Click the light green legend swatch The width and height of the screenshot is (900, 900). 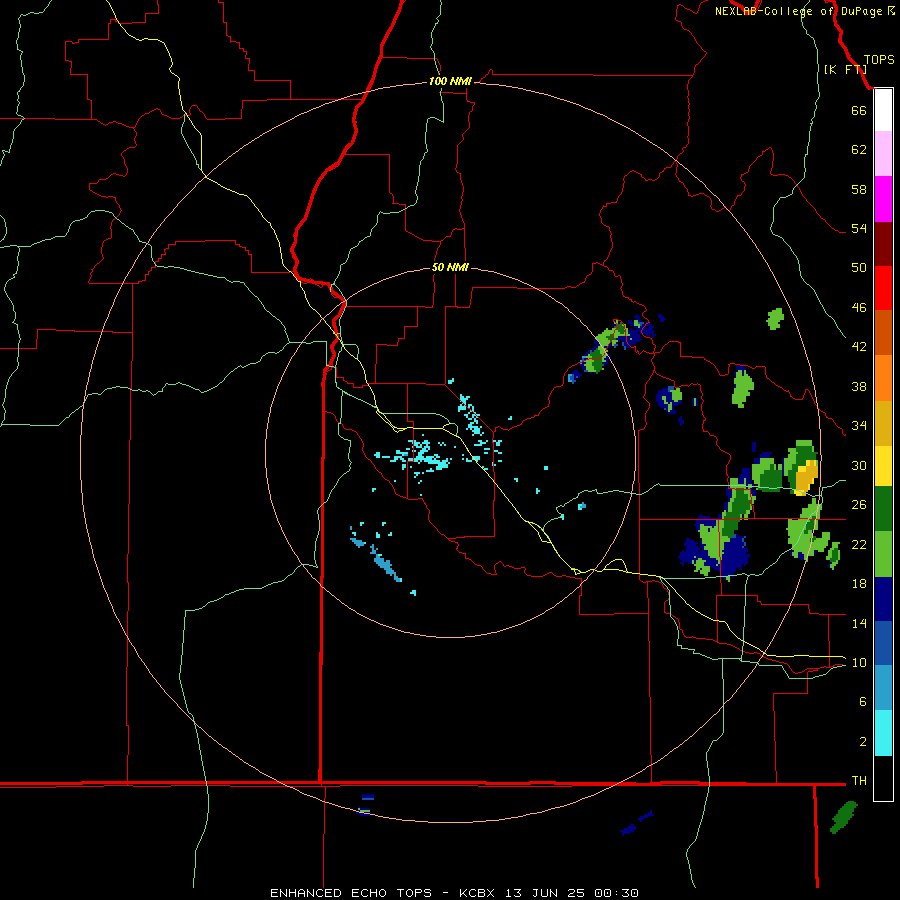883,554
